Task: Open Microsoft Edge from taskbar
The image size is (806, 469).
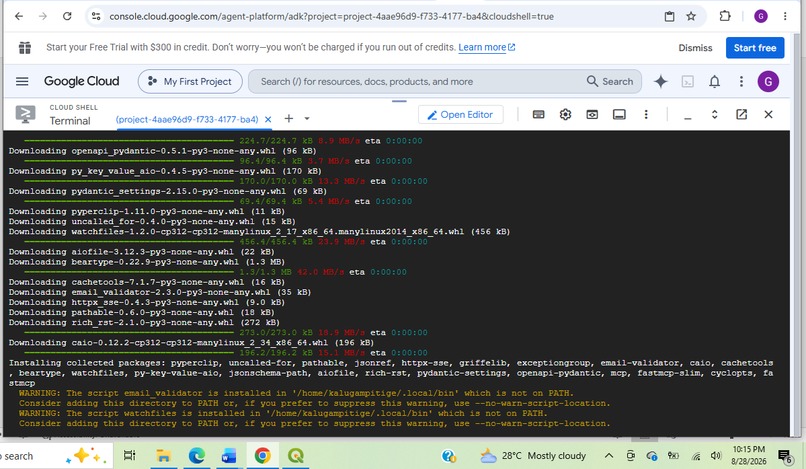Action: (x=196, y=456)
